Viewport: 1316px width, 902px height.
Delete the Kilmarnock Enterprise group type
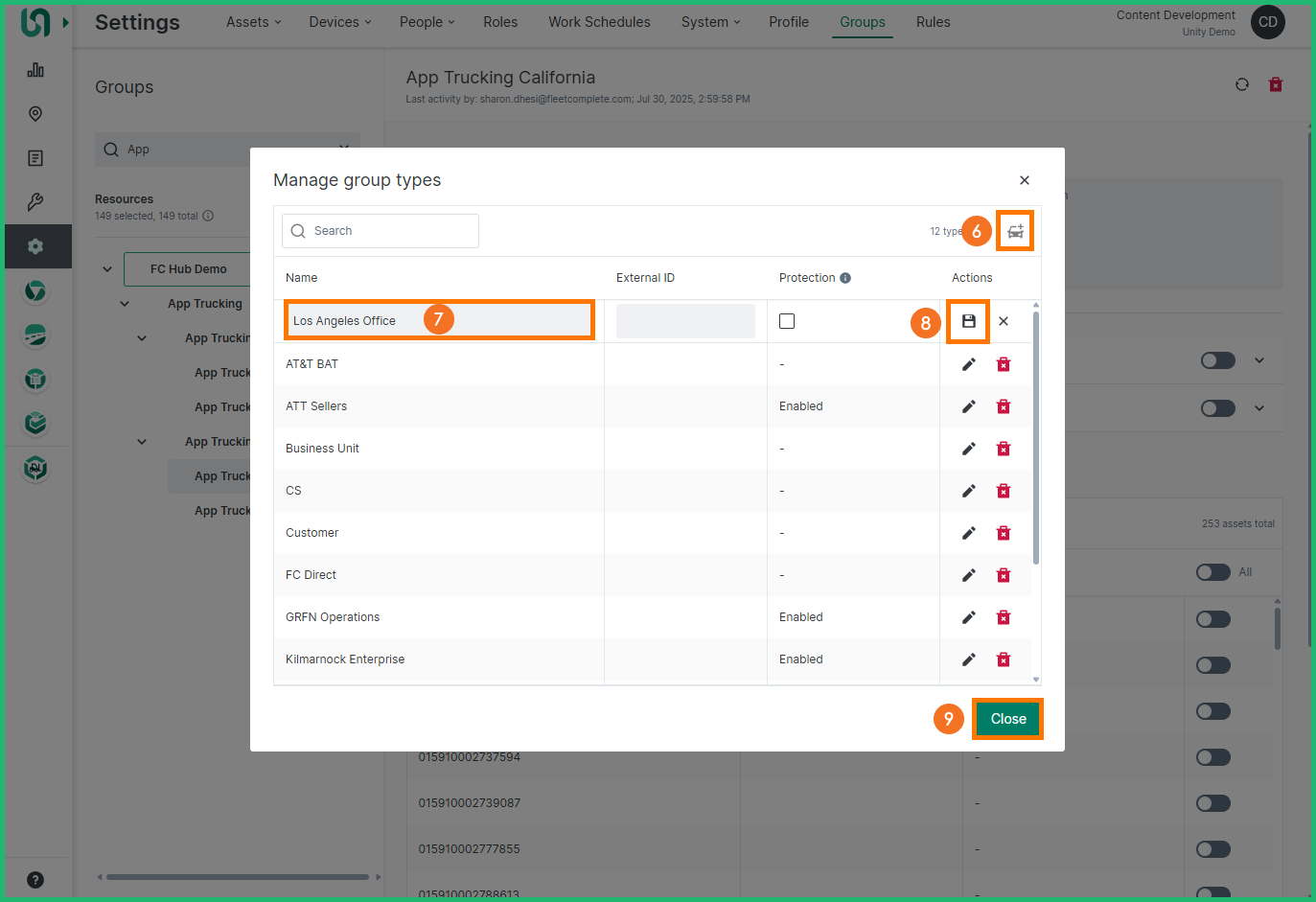point(1004,659)
